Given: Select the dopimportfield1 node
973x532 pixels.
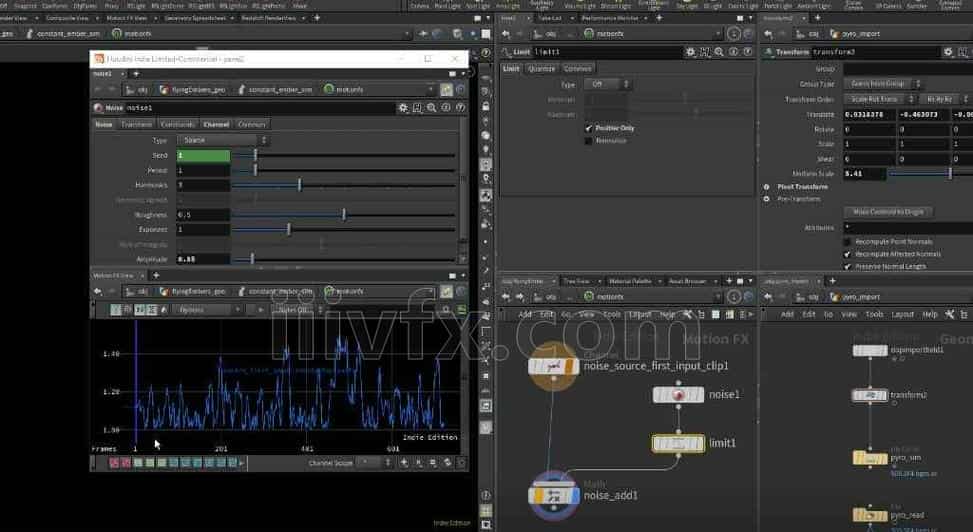Looking at the screenshot, I should [x=870, y=351].
